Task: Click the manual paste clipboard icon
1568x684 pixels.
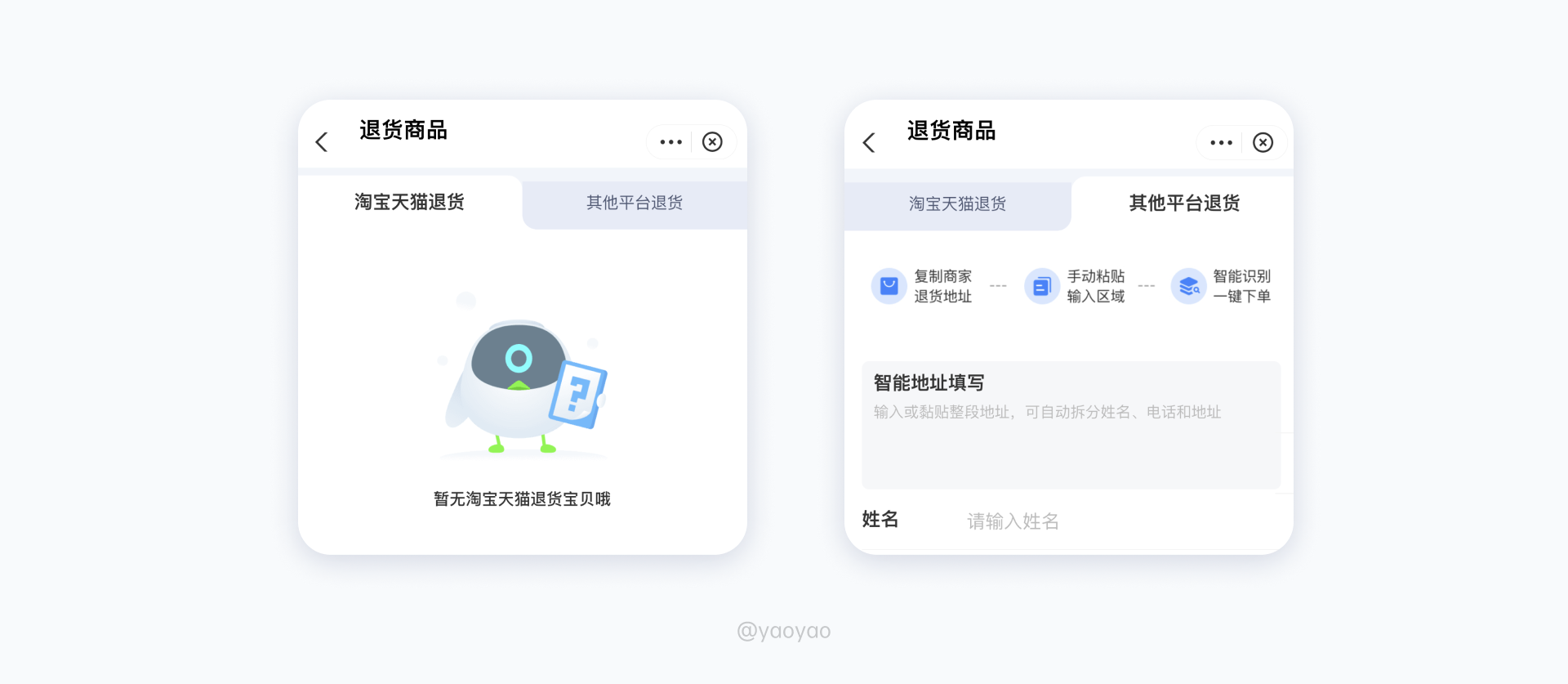Action: point(1042,286)
